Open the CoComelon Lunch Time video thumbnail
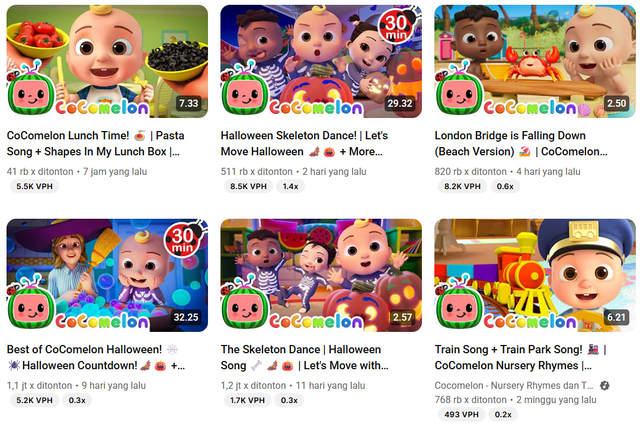 point(107,61)
